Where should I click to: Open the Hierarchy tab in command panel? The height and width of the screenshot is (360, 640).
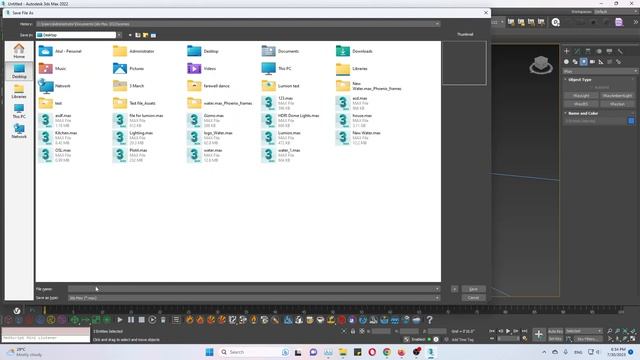[588, 51]
